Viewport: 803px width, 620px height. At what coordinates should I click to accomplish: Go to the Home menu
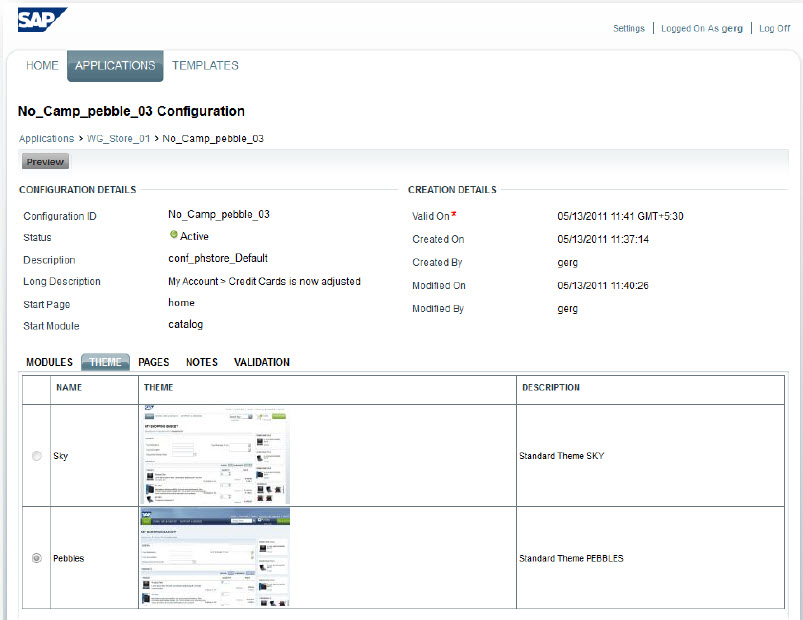[x=42, y=66]
